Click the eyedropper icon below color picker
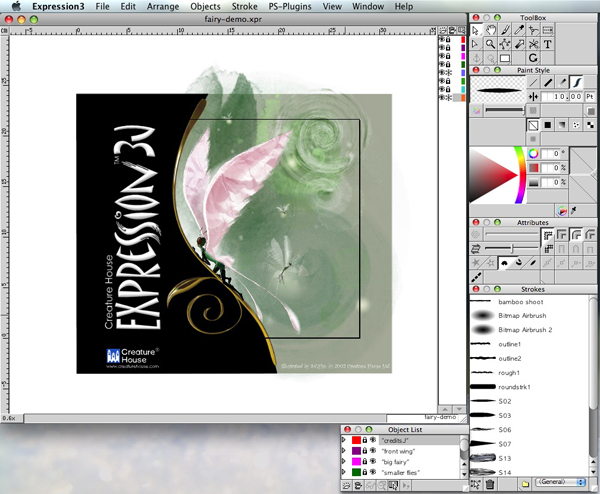The height and width of the screenshot is (494, 600). (574, 210)
